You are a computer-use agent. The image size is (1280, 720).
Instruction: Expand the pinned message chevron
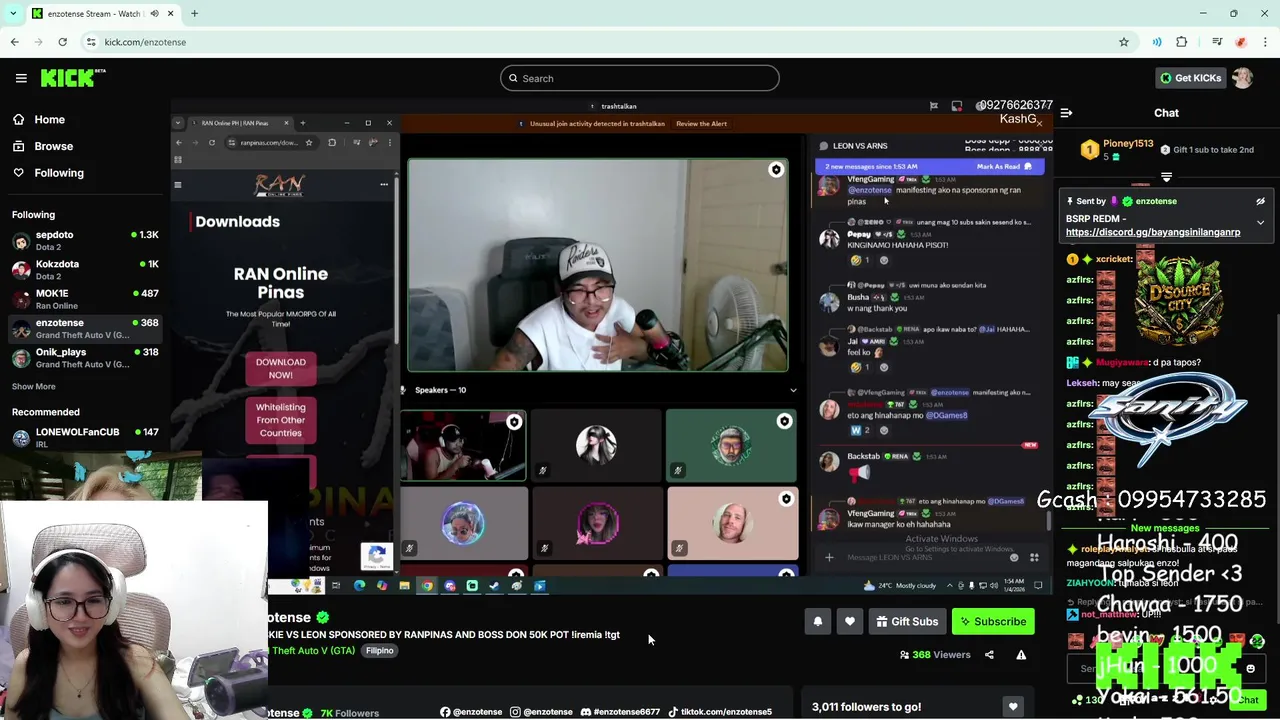(1260, 222)
